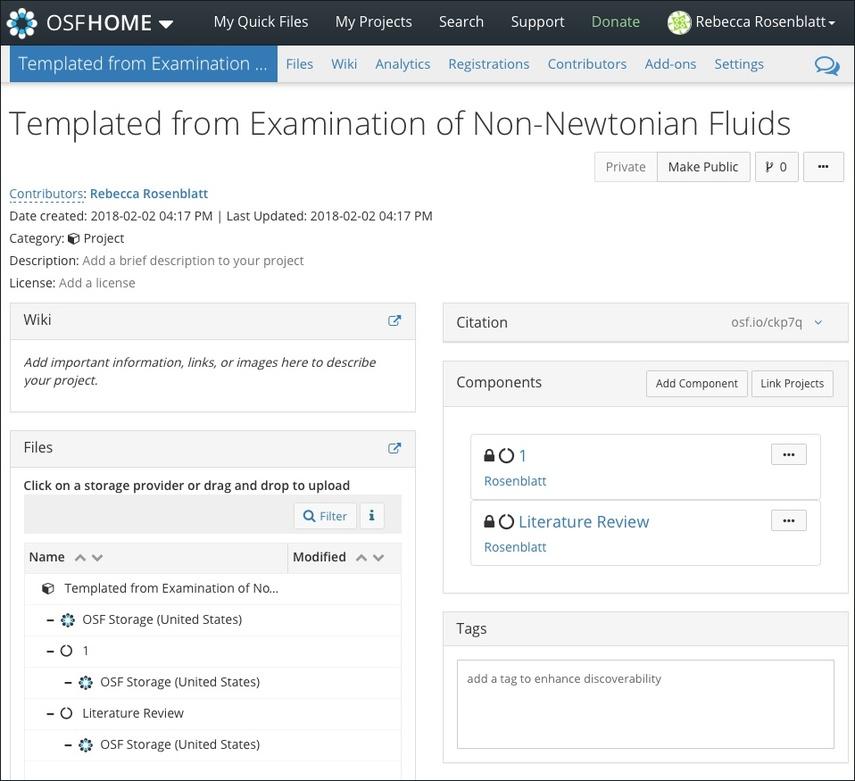This screenshot has width=855, height=781.
Task: Open the Search page
Action: (x=461, y=22)
